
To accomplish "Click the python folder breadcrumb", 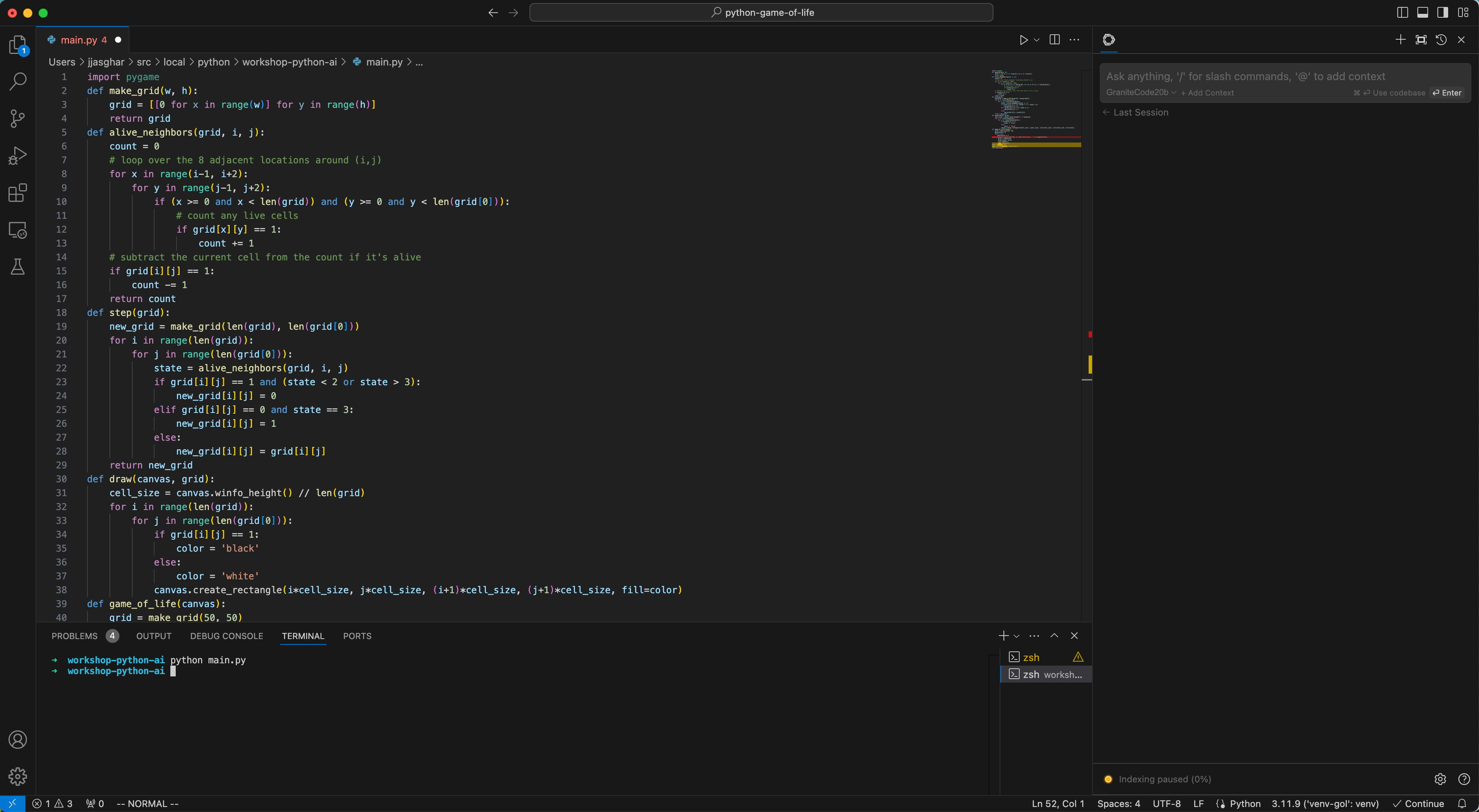I will [213, 62].
